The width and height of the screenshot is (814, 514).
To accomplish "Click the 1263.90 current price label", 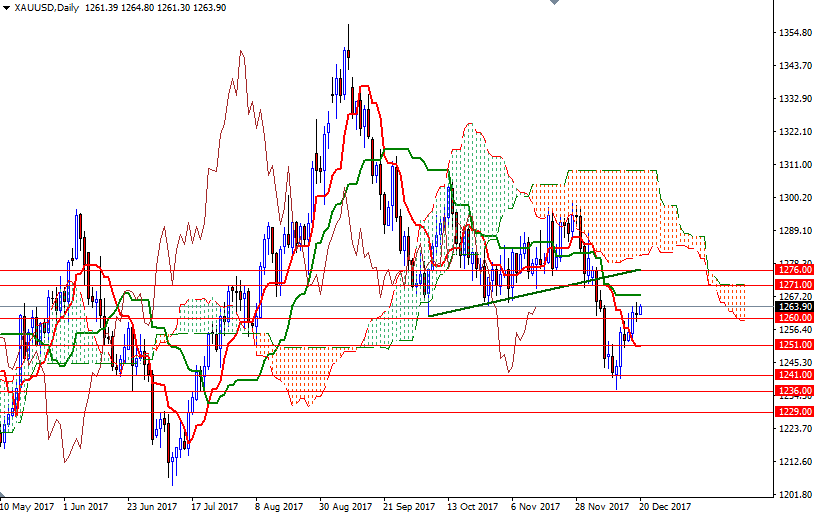I will click(x=793, y=307).
